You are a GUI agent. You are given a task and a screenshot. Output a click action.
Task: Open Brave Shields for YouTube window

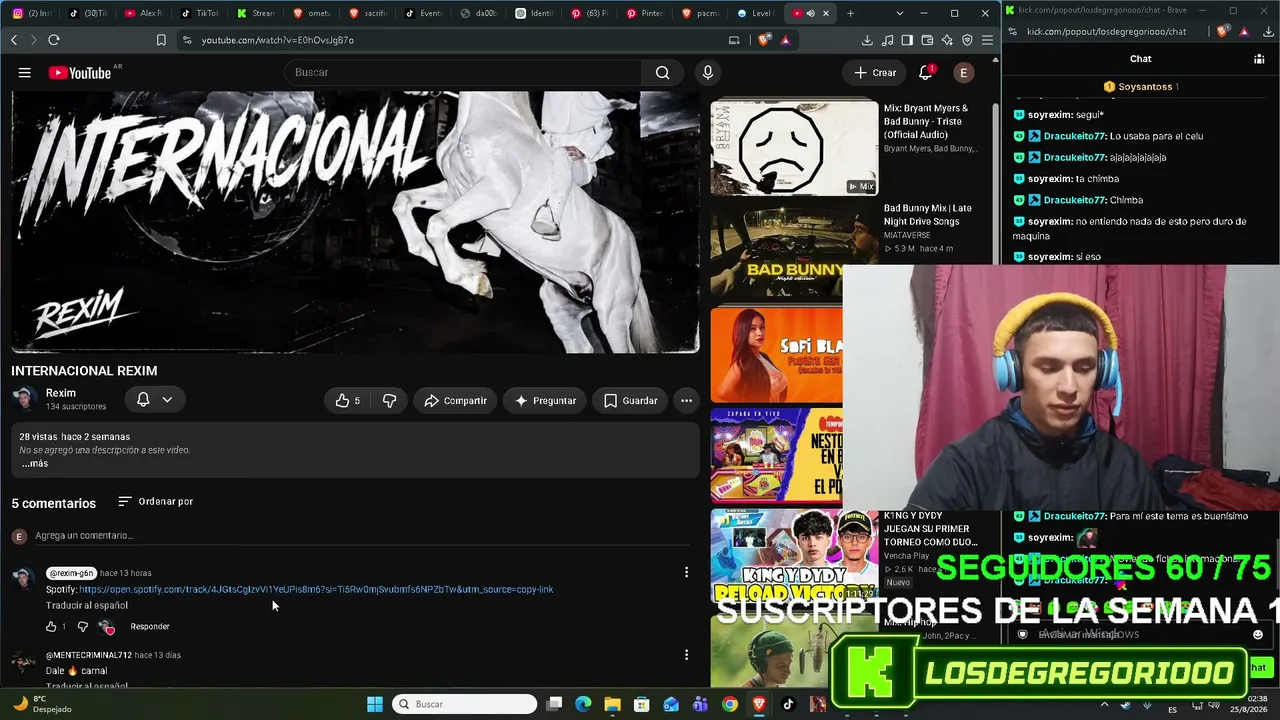(765, 40)
